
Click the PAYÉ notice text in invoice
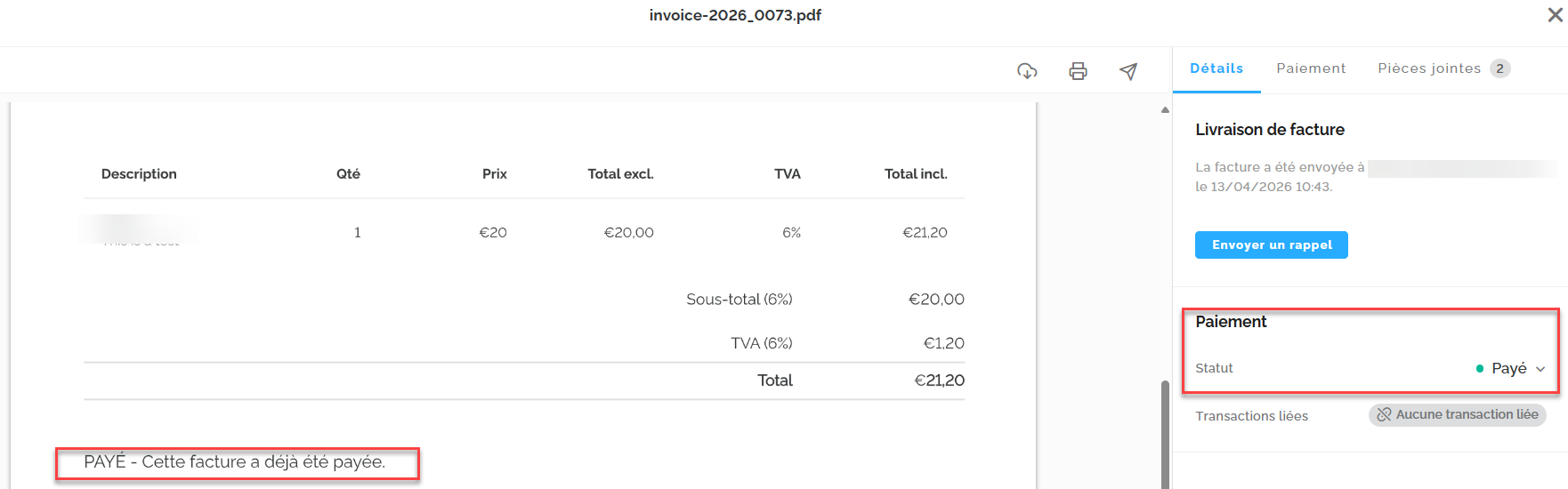pos(235,461)
